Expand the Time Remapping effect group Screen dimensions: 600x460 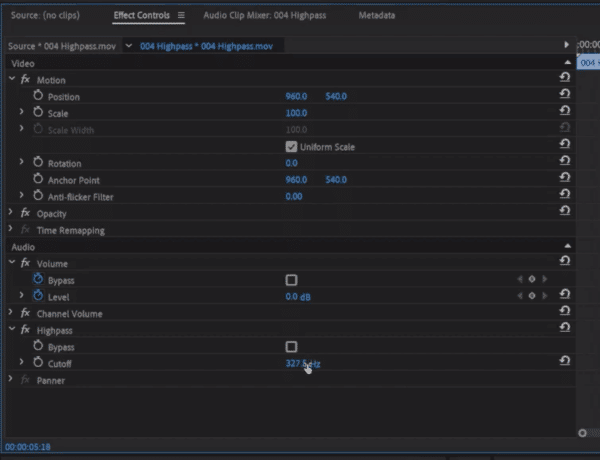point(11,229)
